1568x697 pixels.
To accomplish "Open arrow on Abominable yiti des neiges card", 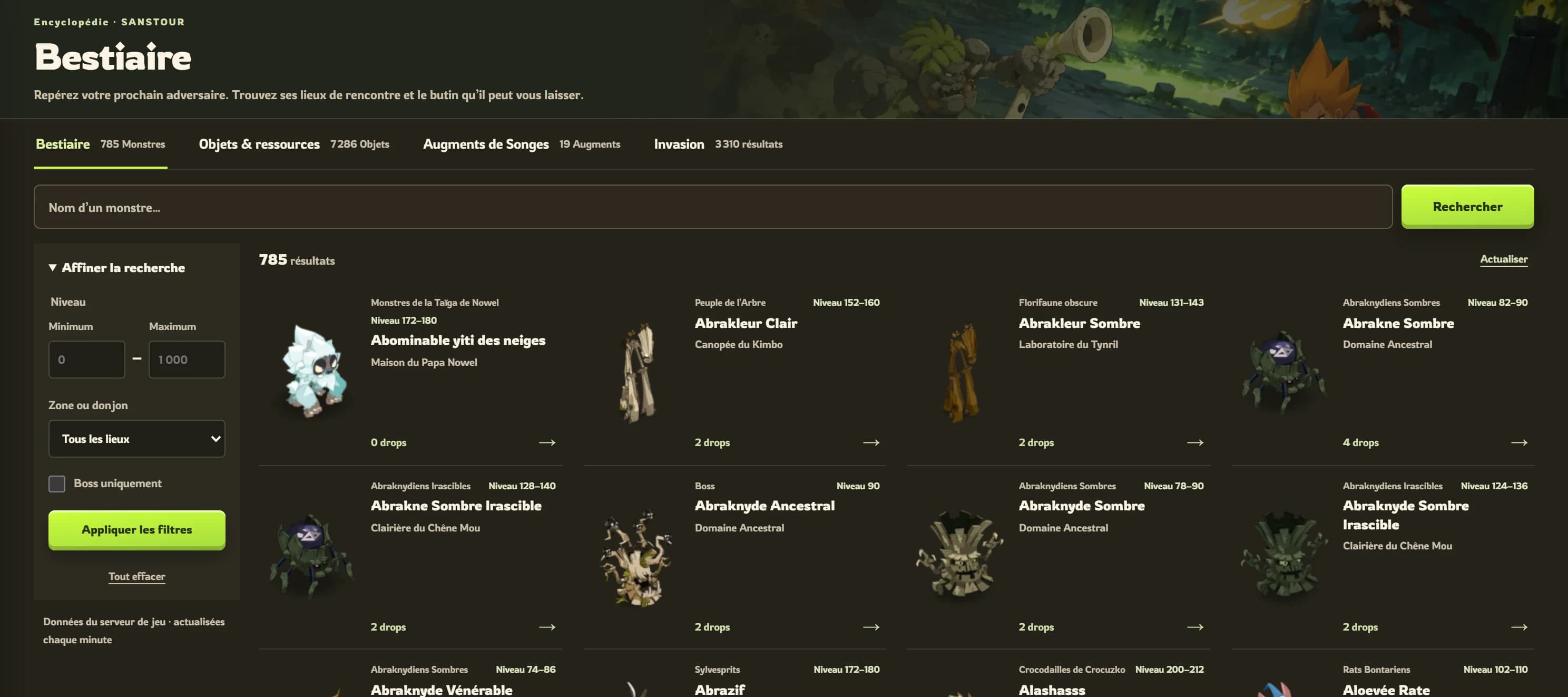I will tap(546, 442).
